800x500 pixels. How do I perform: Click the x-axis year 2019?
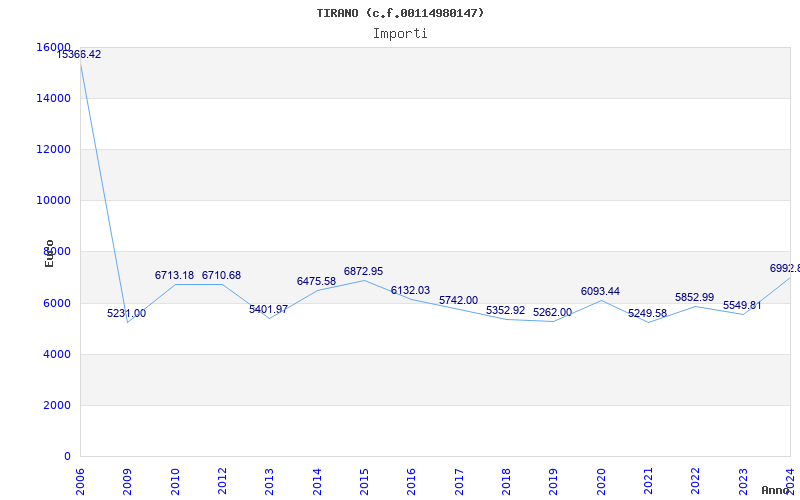click(554, 481)
